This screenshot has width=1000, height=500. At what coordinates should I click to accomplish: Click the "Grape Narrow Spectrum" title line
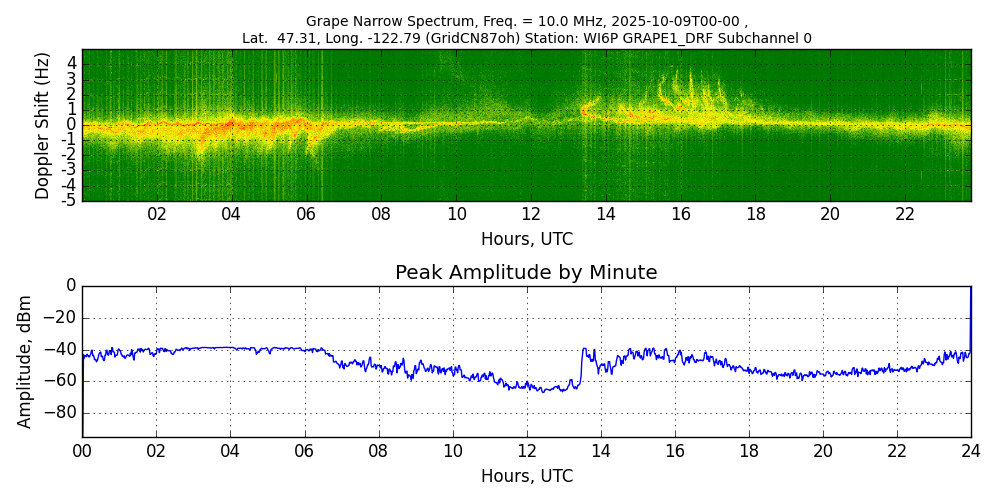[526, 21]
